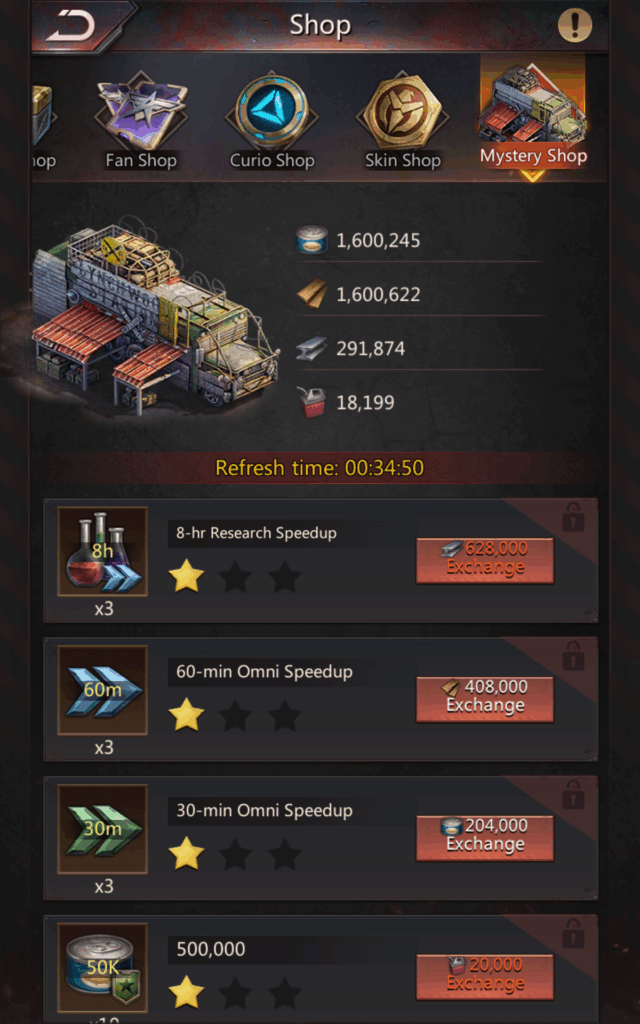Tap the 30m Omni Speedup item icon
Viewport: 640px width, 1024px height.
point(103,829)
